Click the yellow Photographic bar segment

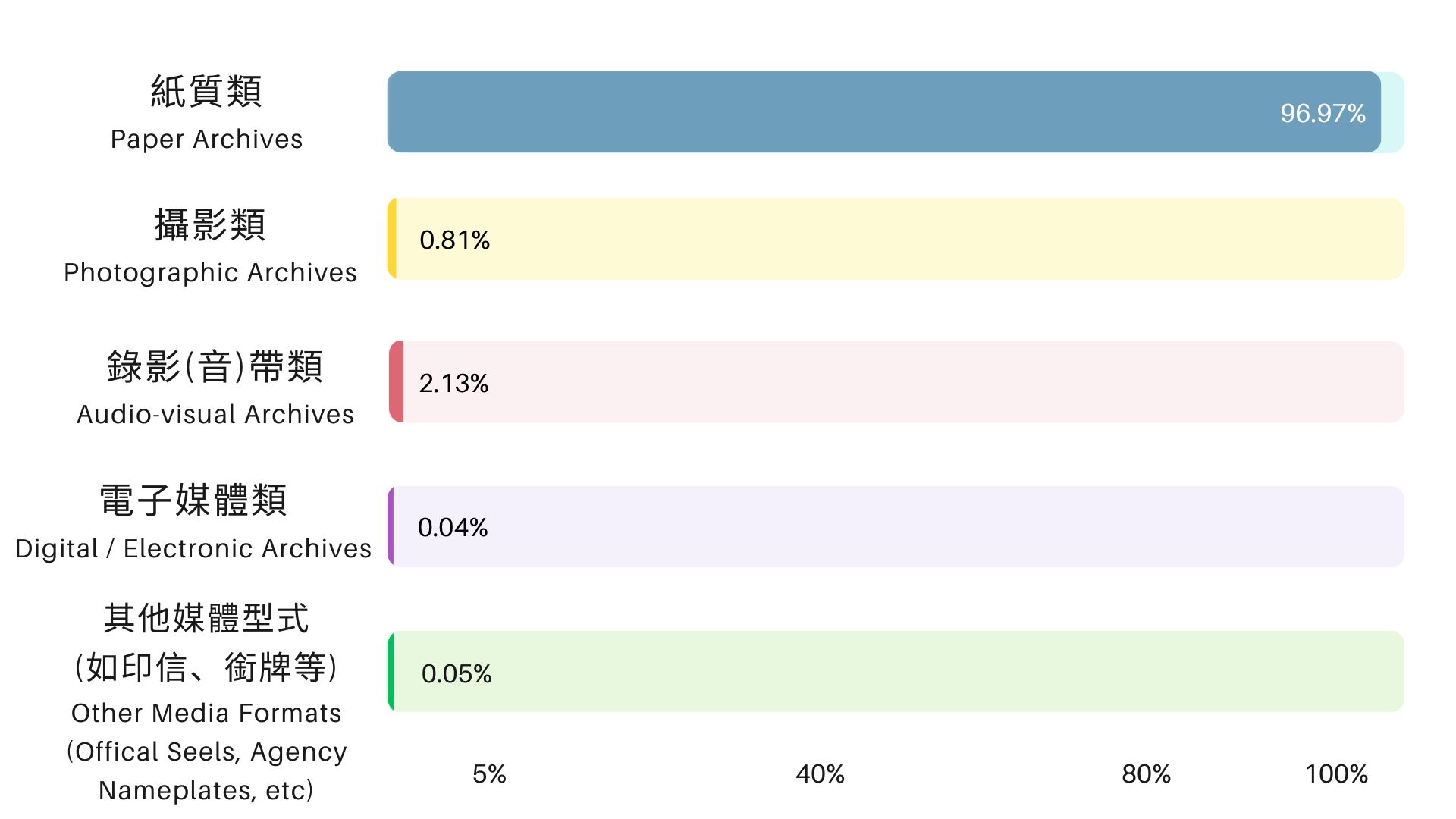(x=392, y=239)
